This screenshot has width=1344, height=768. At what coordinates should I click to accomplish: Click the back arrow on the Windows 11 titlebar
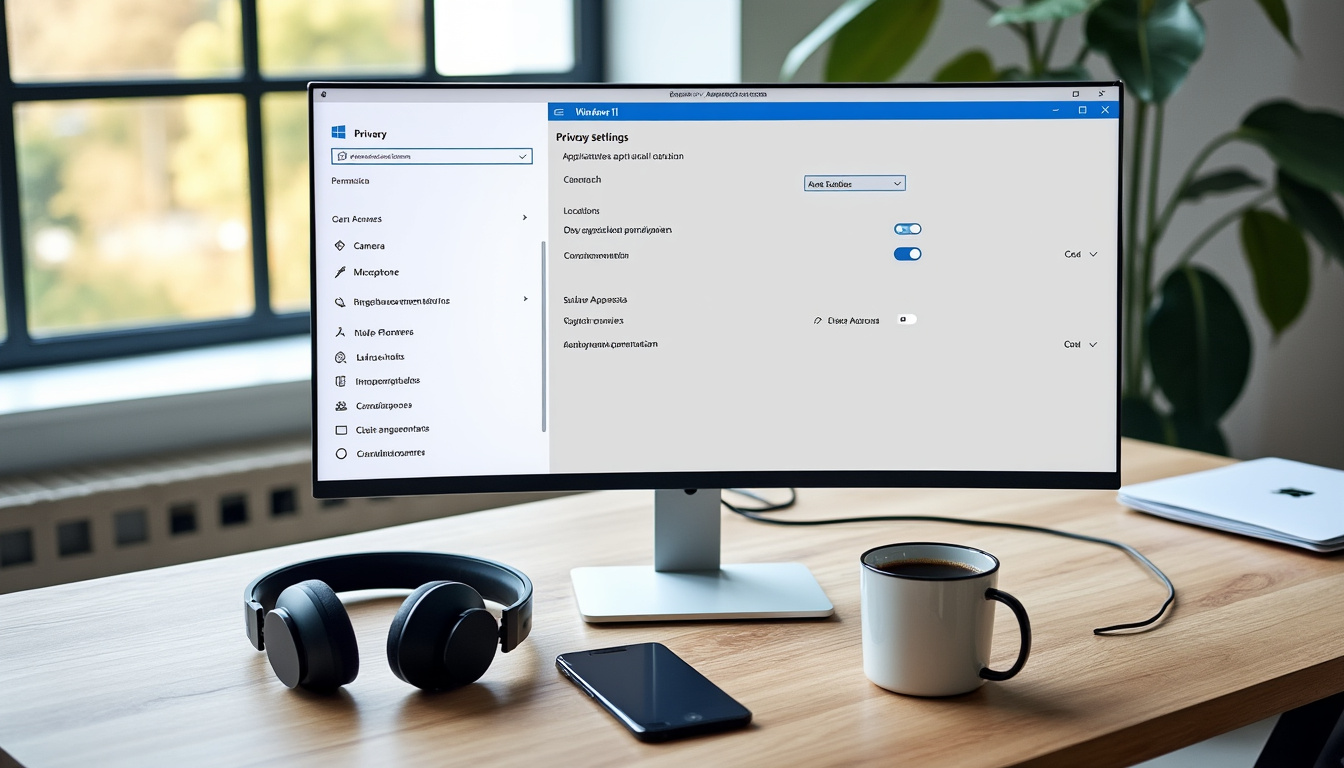[x=557, y=111]
